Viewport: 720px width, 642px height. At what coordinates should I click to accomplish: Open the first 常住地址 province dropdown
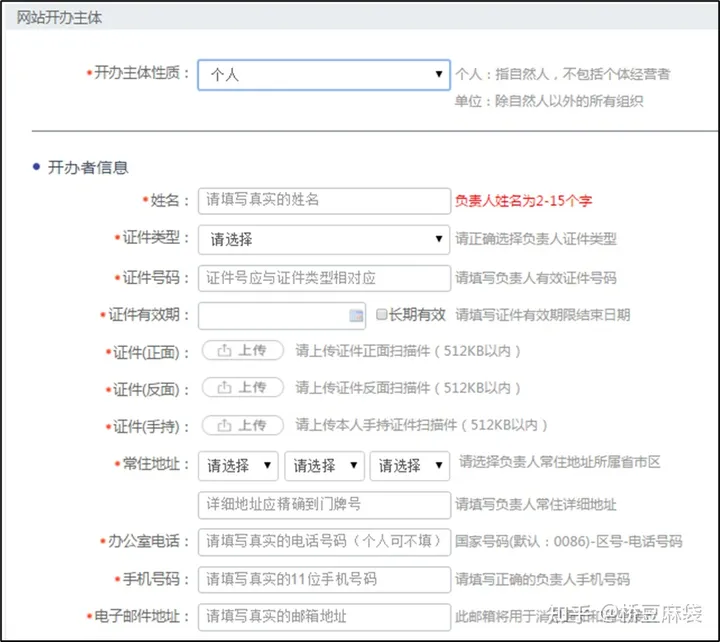click(238, 466)
